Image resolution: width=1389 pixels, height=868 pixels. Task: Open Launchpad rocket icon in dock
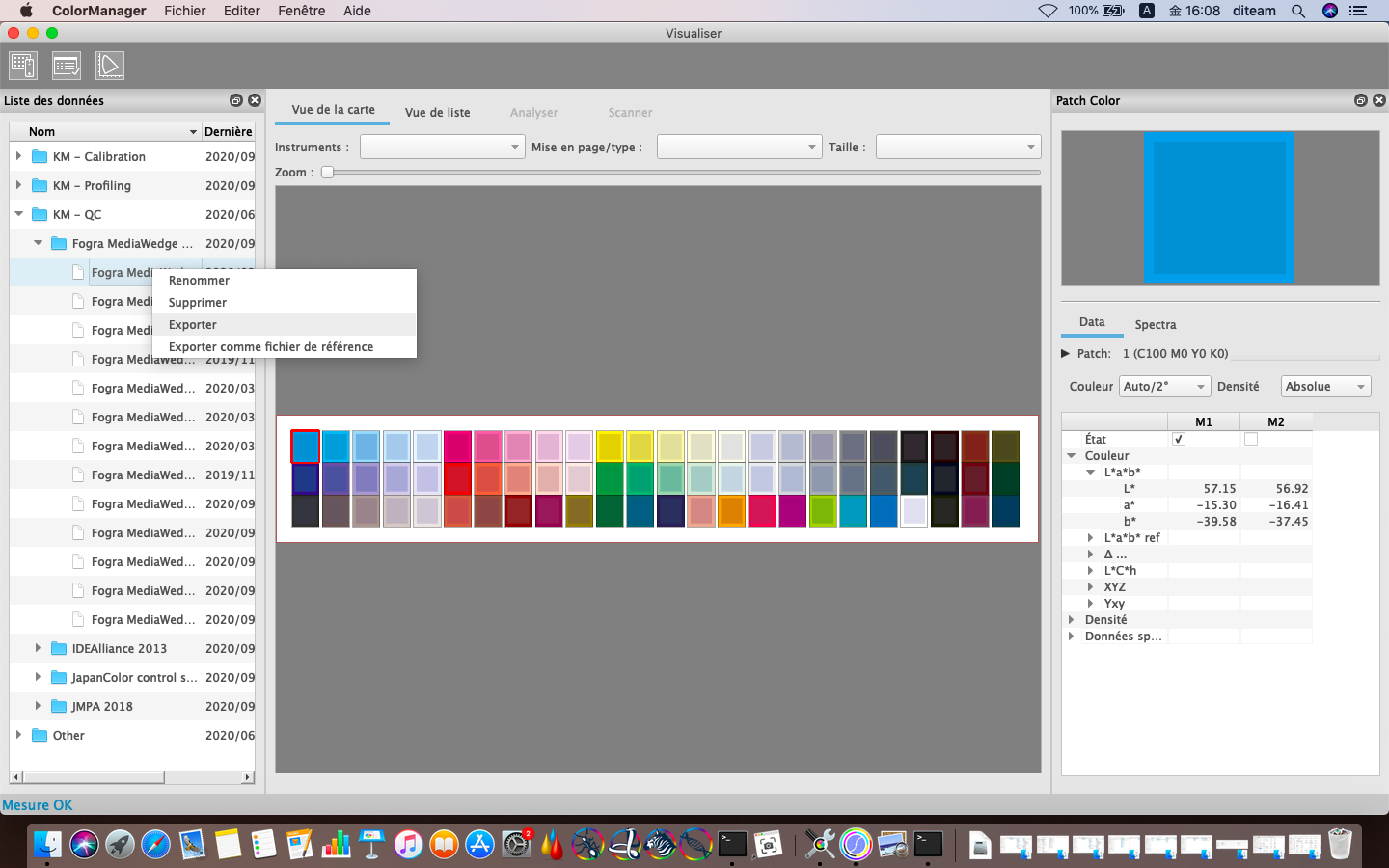(120, 845)
